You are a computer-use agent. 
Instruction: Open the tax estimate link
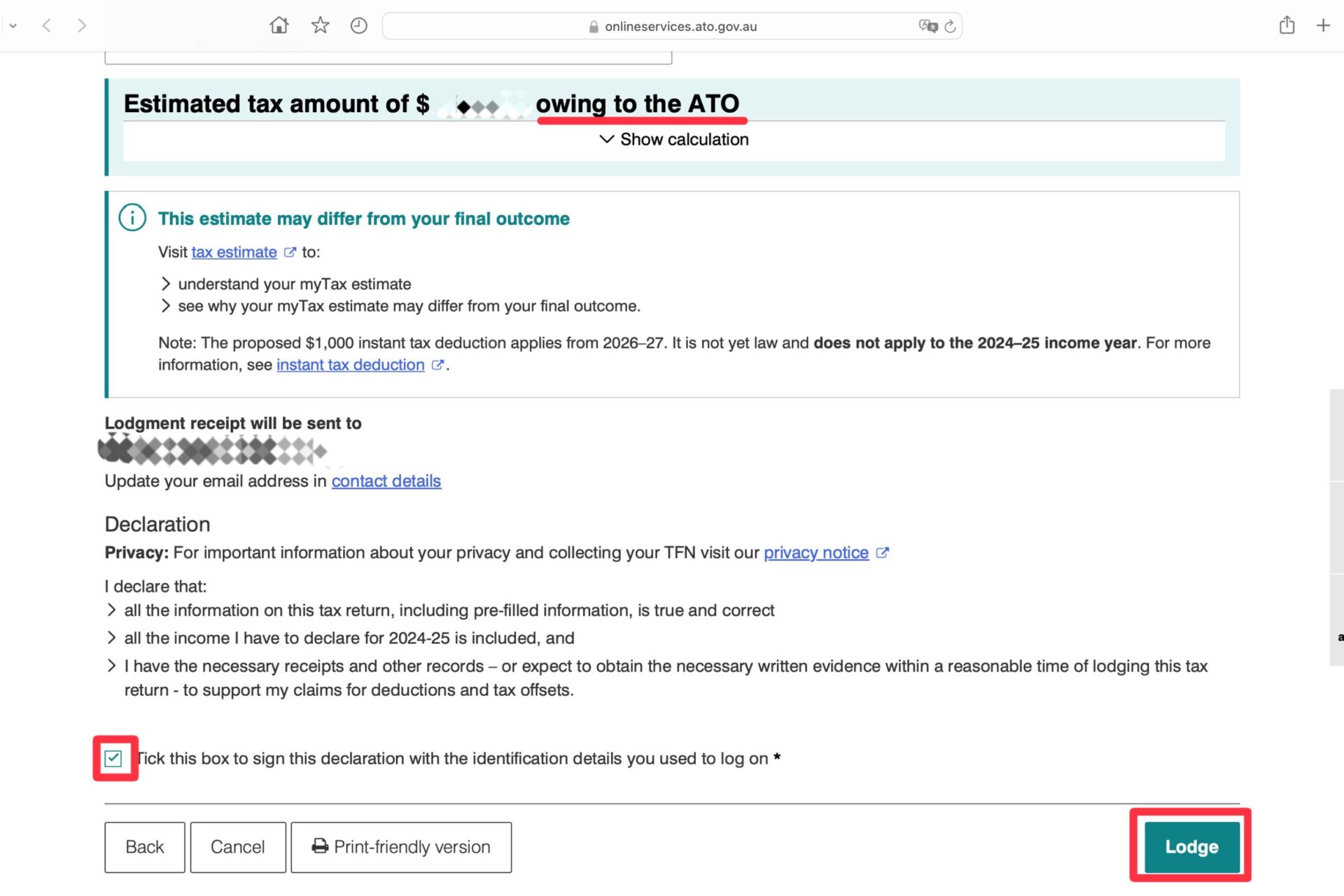(x=234, y=252)
